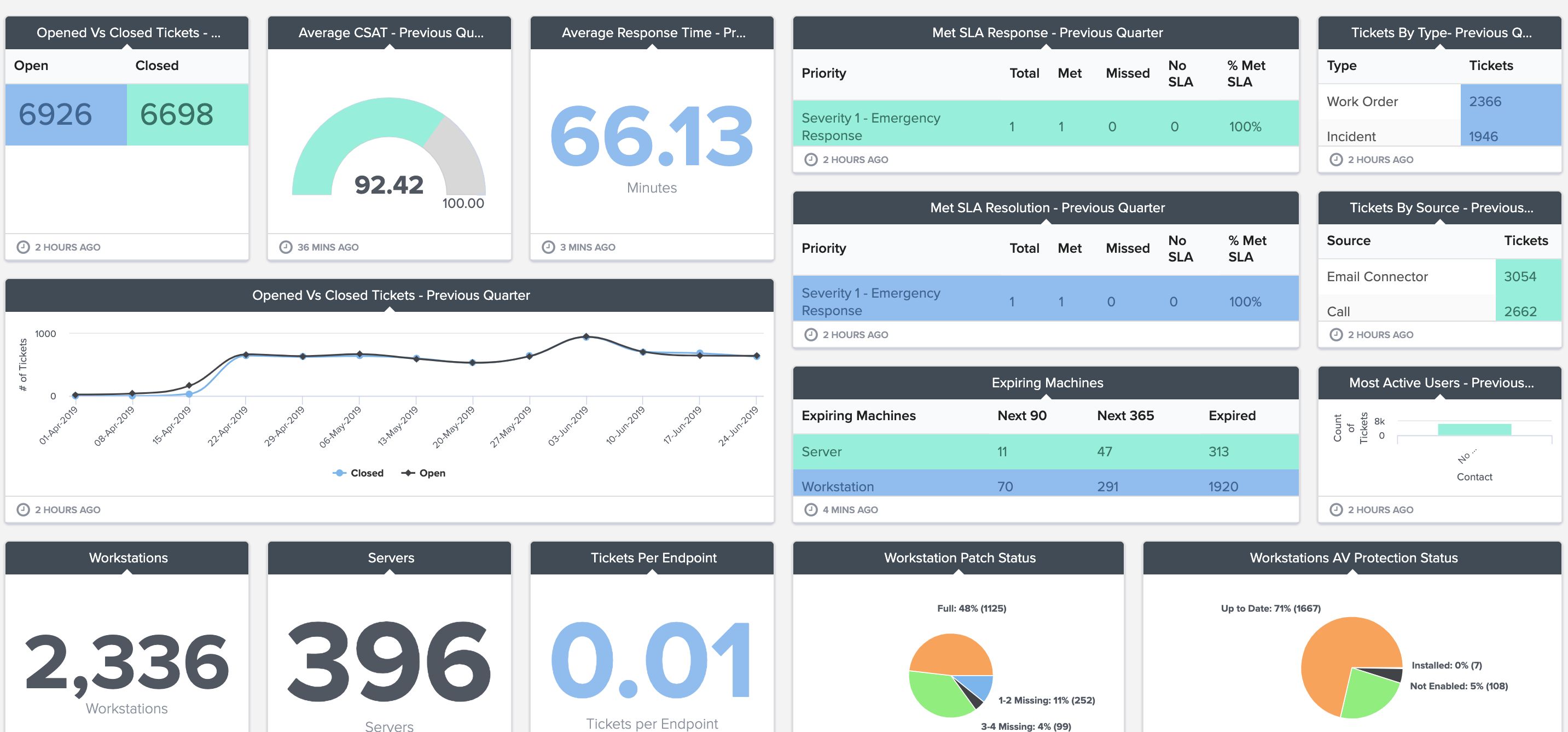
Task: Click the CSAT gauge value 92.42
Action: pyautogui.click(x=389, y=184)
